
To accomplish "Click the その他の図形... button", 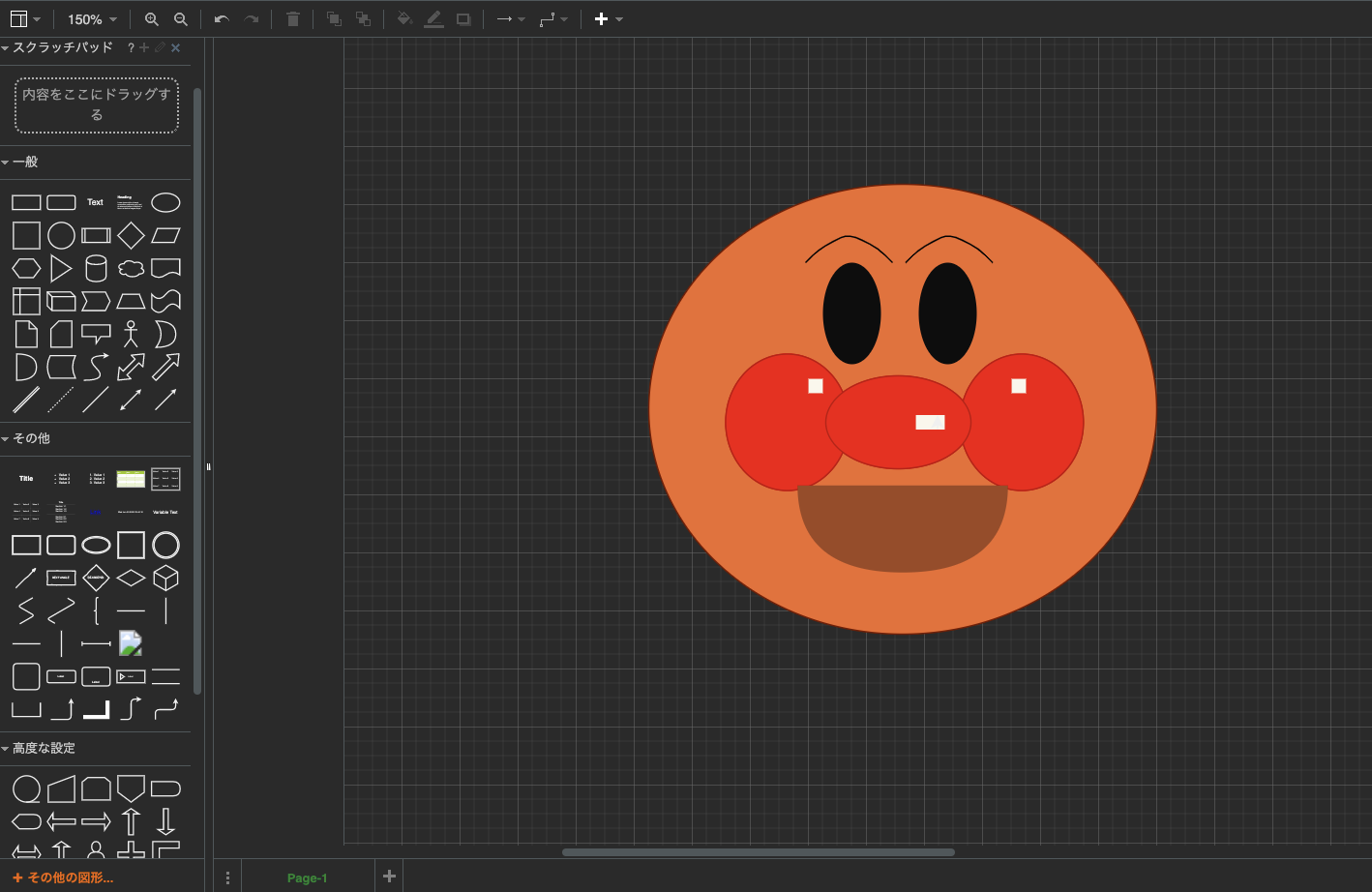I will tap(63, 877).
